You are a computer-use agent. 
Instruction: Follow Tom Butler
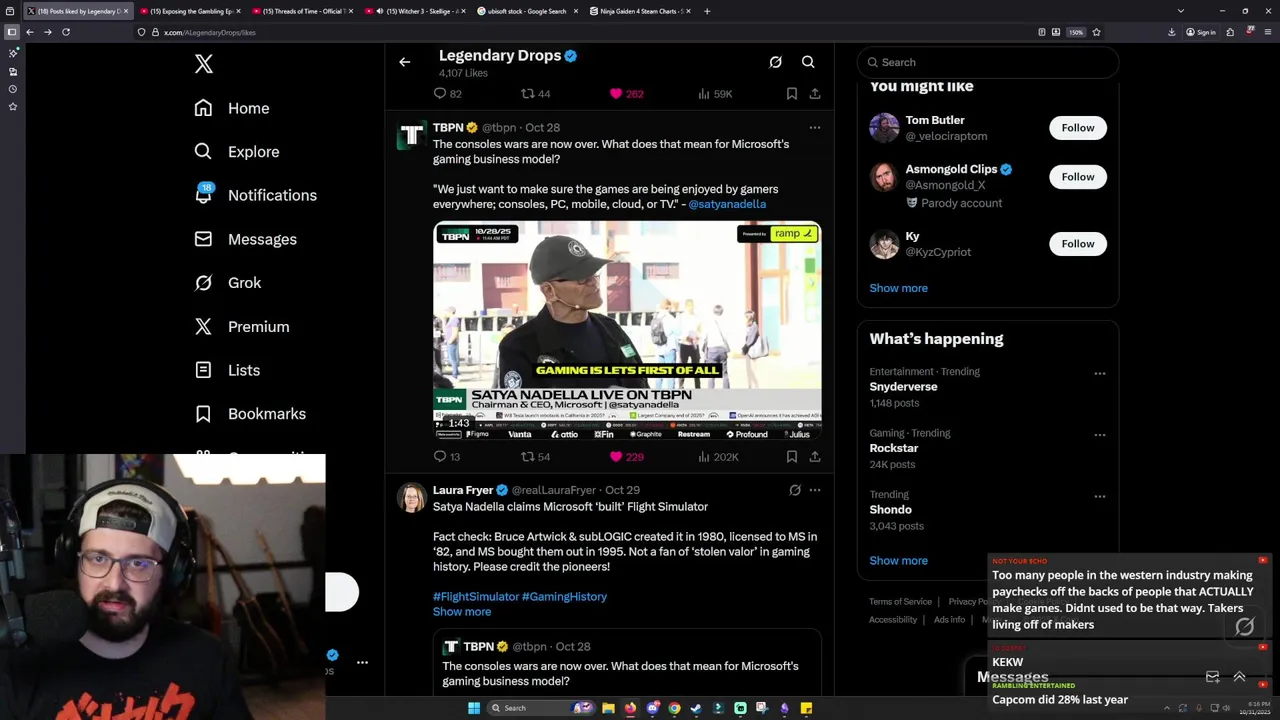[1078, 127]
